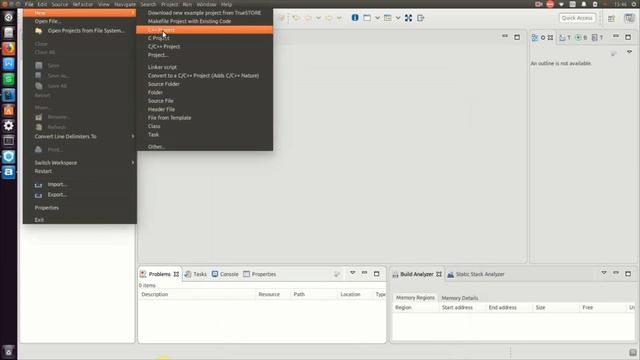Sort by the Description column header
This screenshot has width=640, height=360.
point(197,294)
